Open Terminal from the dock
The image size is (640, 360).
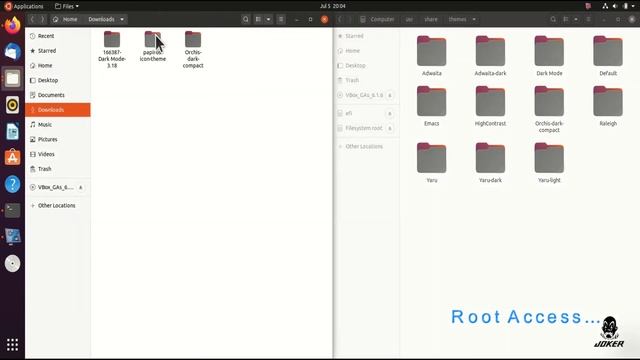click(12, 210)
